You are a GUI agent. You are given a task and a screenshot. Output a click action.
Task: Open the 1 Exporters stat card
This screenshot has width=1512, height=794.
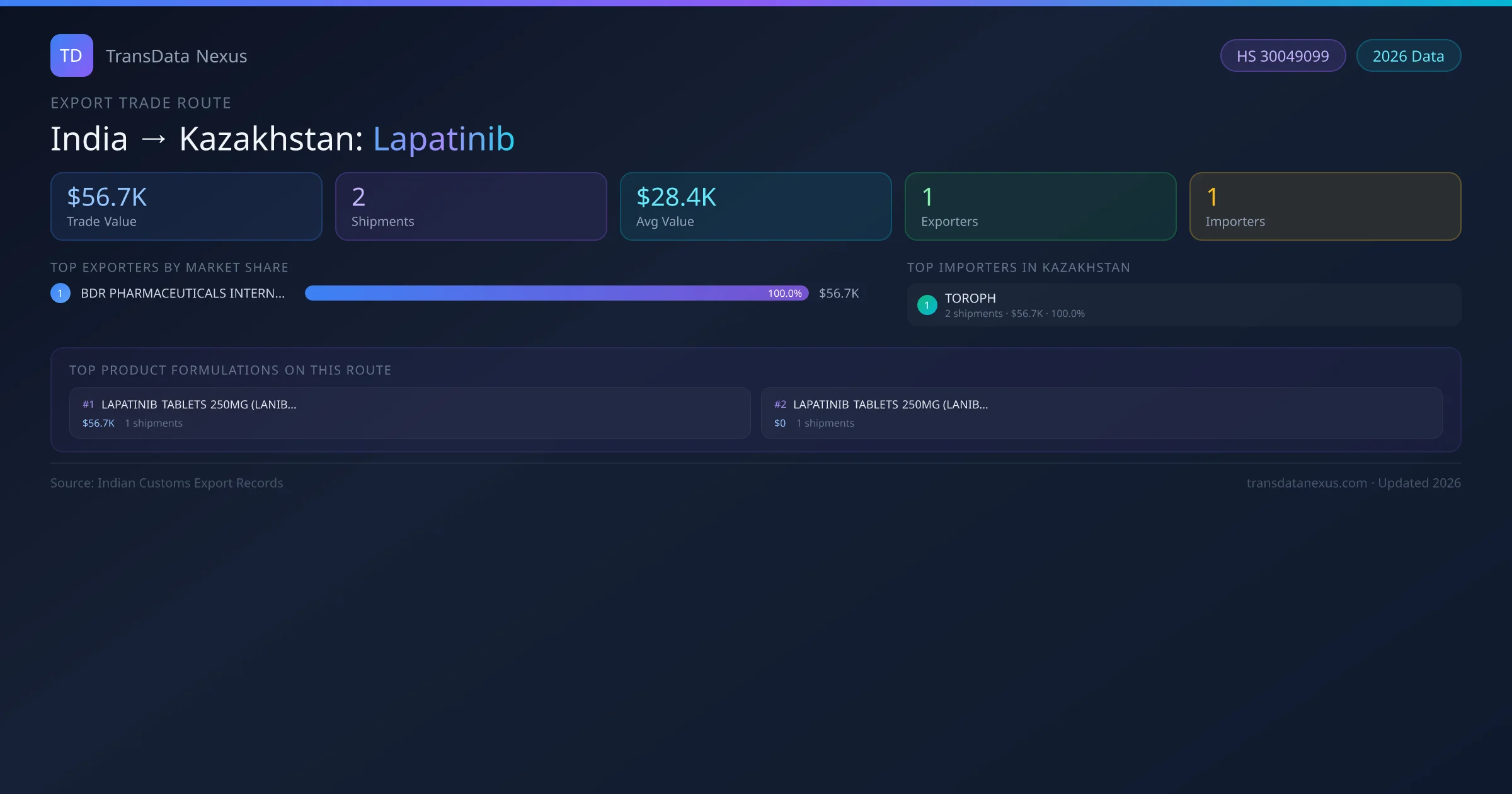[1040, 207]
